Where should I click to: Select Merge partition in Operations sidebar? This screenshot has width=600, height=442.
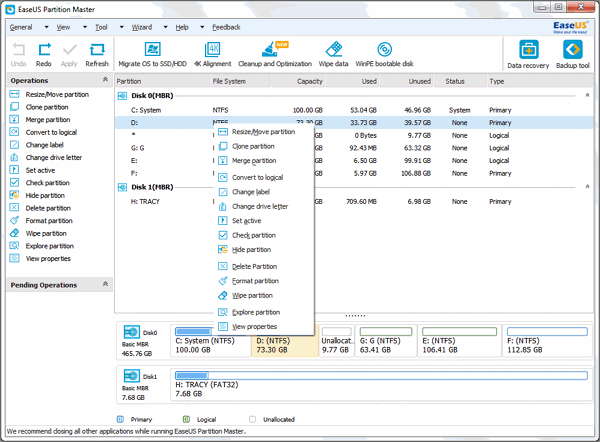point(47,120)
